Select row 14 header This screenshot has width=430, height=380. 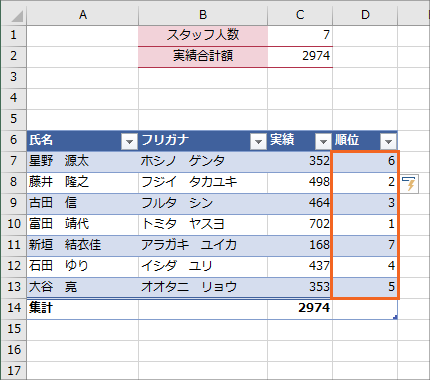pos(14,307)
